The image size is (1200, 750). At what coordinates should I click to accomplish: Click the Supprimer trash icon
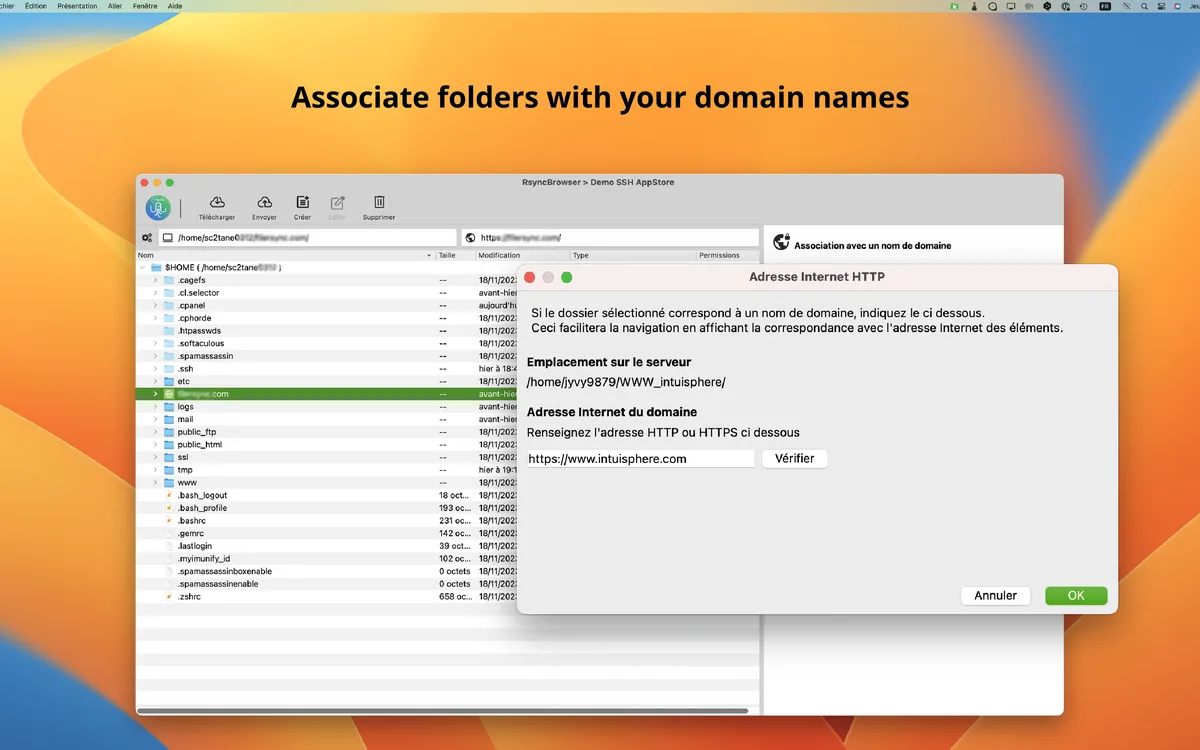pos(379,203)
